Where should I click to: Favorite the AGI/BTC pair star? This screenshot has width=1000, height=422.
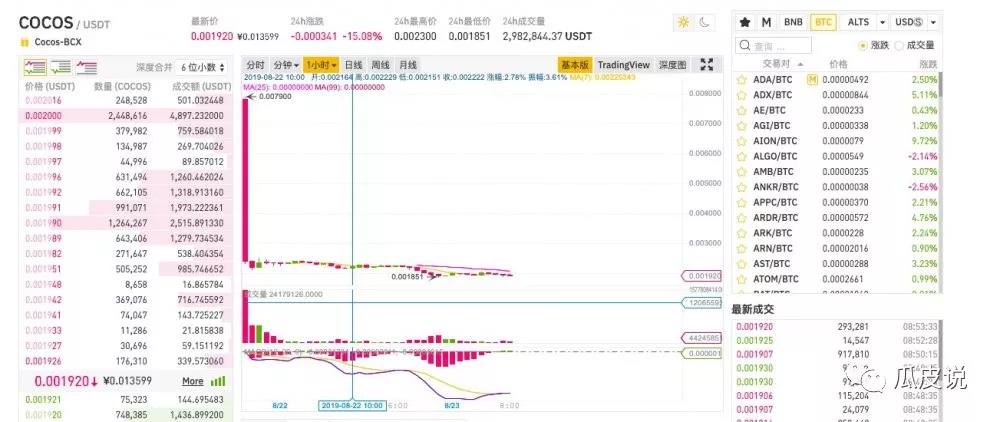click(742, 126)
